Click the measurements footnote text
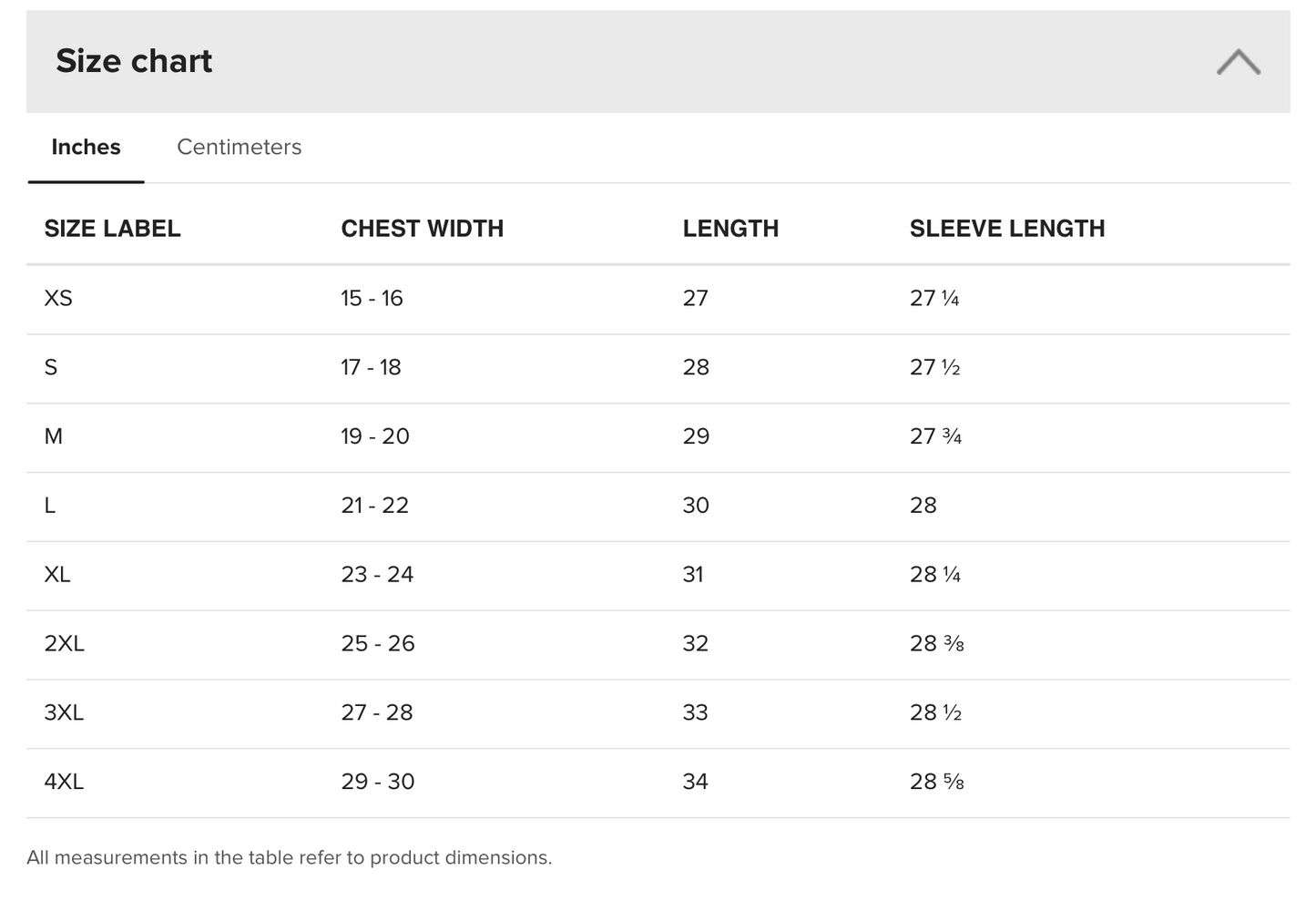 click(290, 857)
